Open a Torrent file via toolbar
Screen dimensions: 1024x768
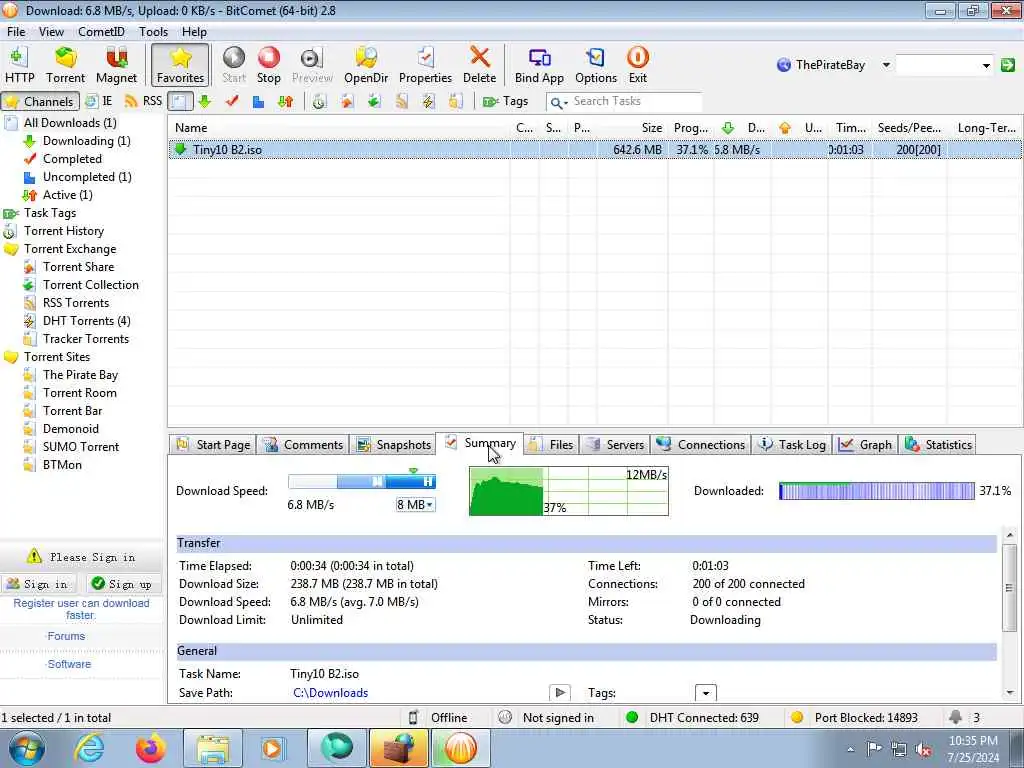click(65, 65)
